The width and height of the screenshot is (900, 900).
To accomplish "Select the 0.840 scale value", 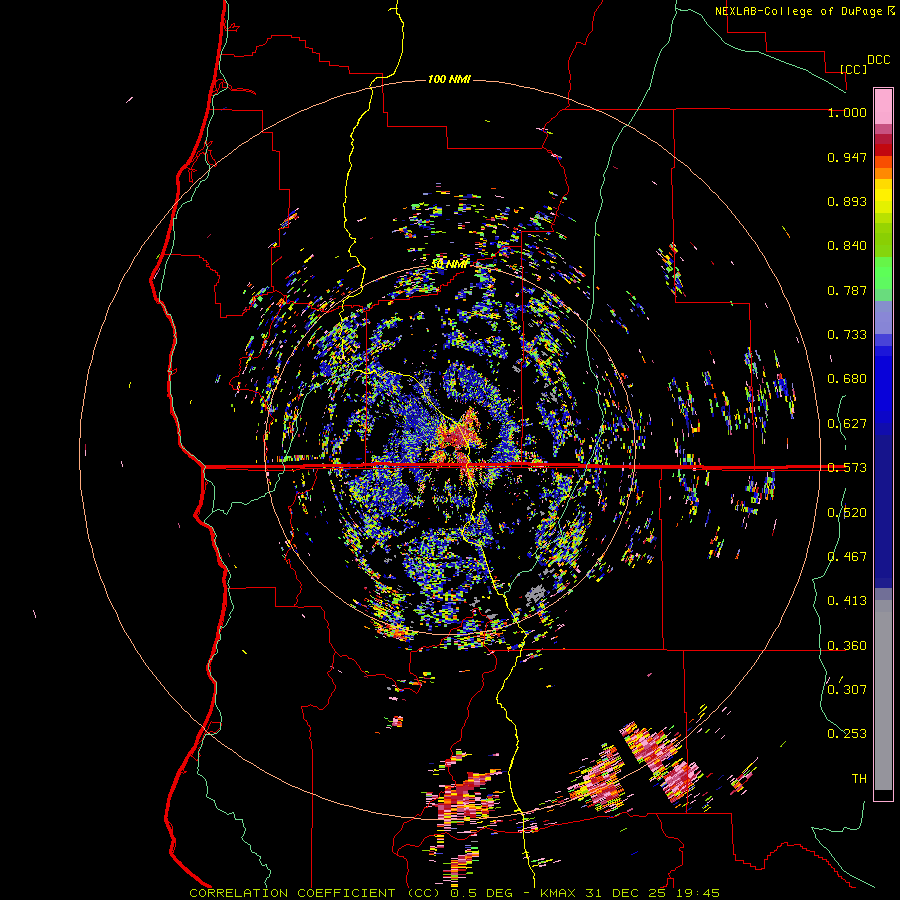I will [847, 246].
